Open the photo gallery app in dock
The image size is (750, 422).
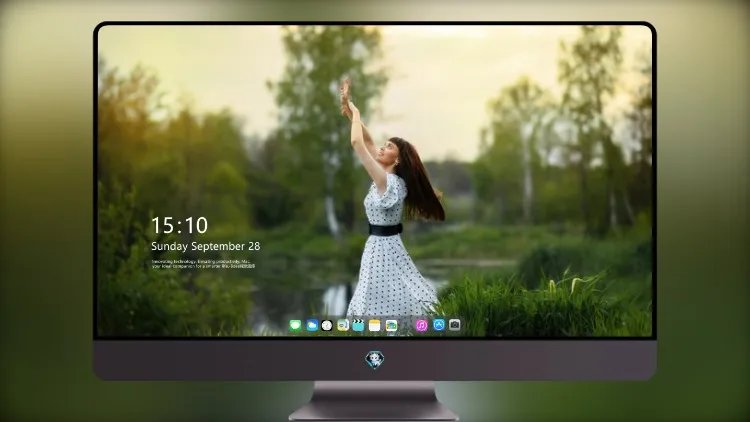[x=391, y=325]
